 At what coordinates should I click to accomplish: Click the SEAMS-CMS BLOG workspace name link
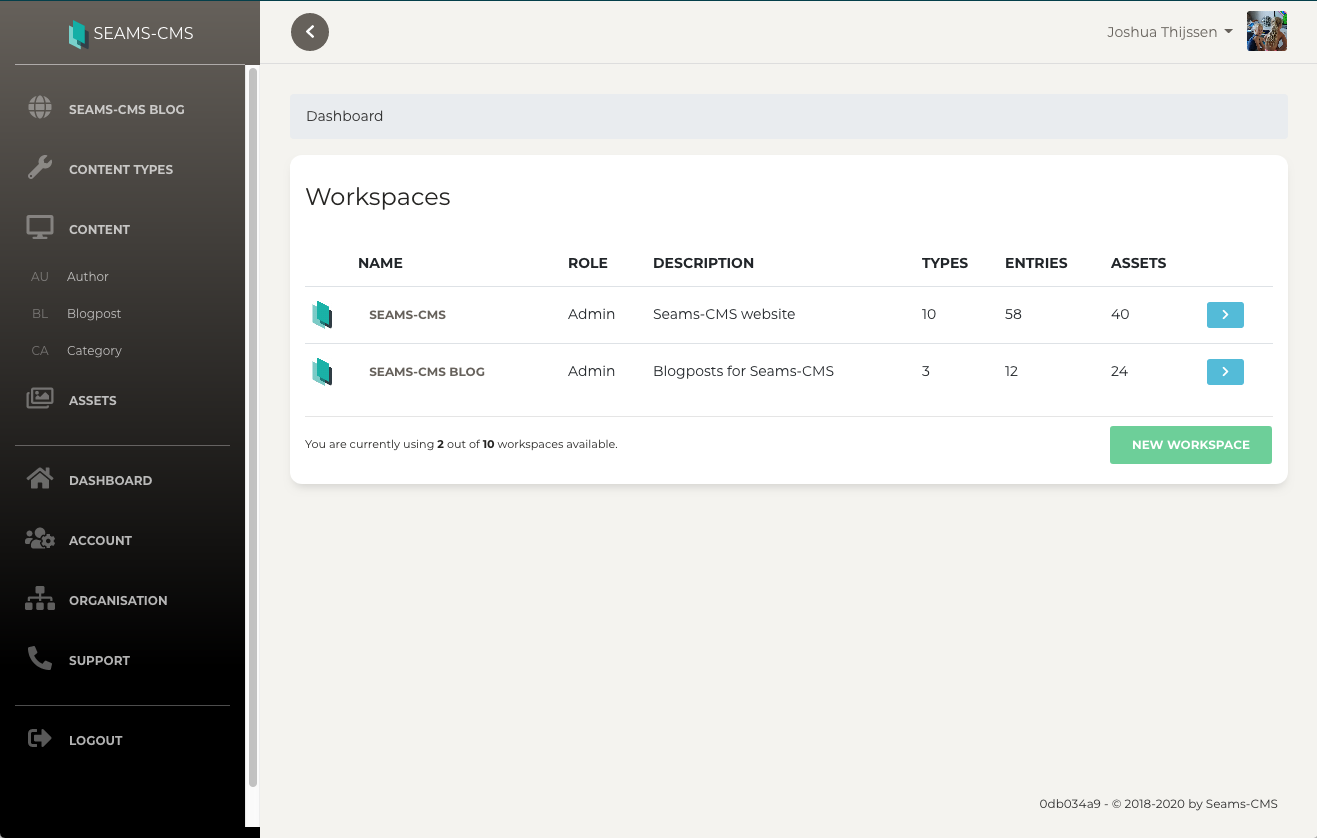click(x=426, y=372)
